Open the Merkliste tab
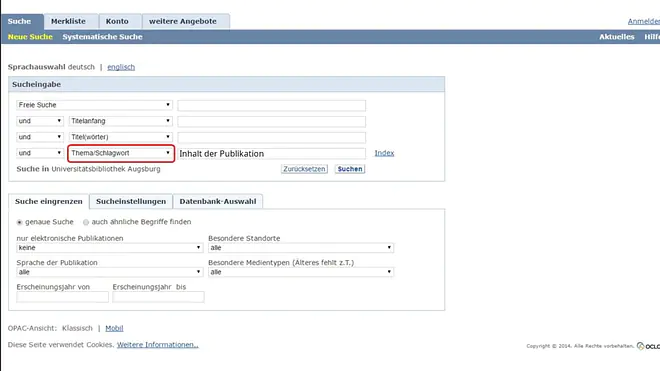The image size is (660, 371). coord(71,21)
